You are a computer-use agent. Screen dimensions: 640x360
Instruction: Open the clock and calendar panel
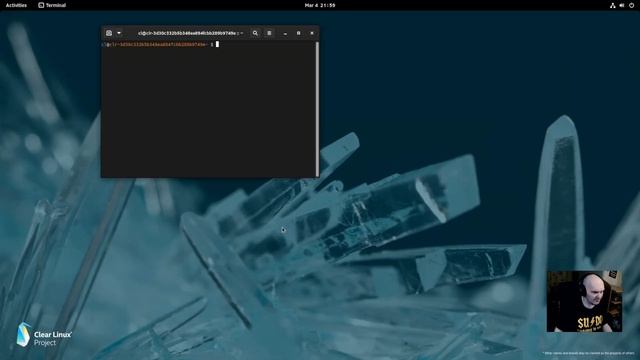[320, 5]
